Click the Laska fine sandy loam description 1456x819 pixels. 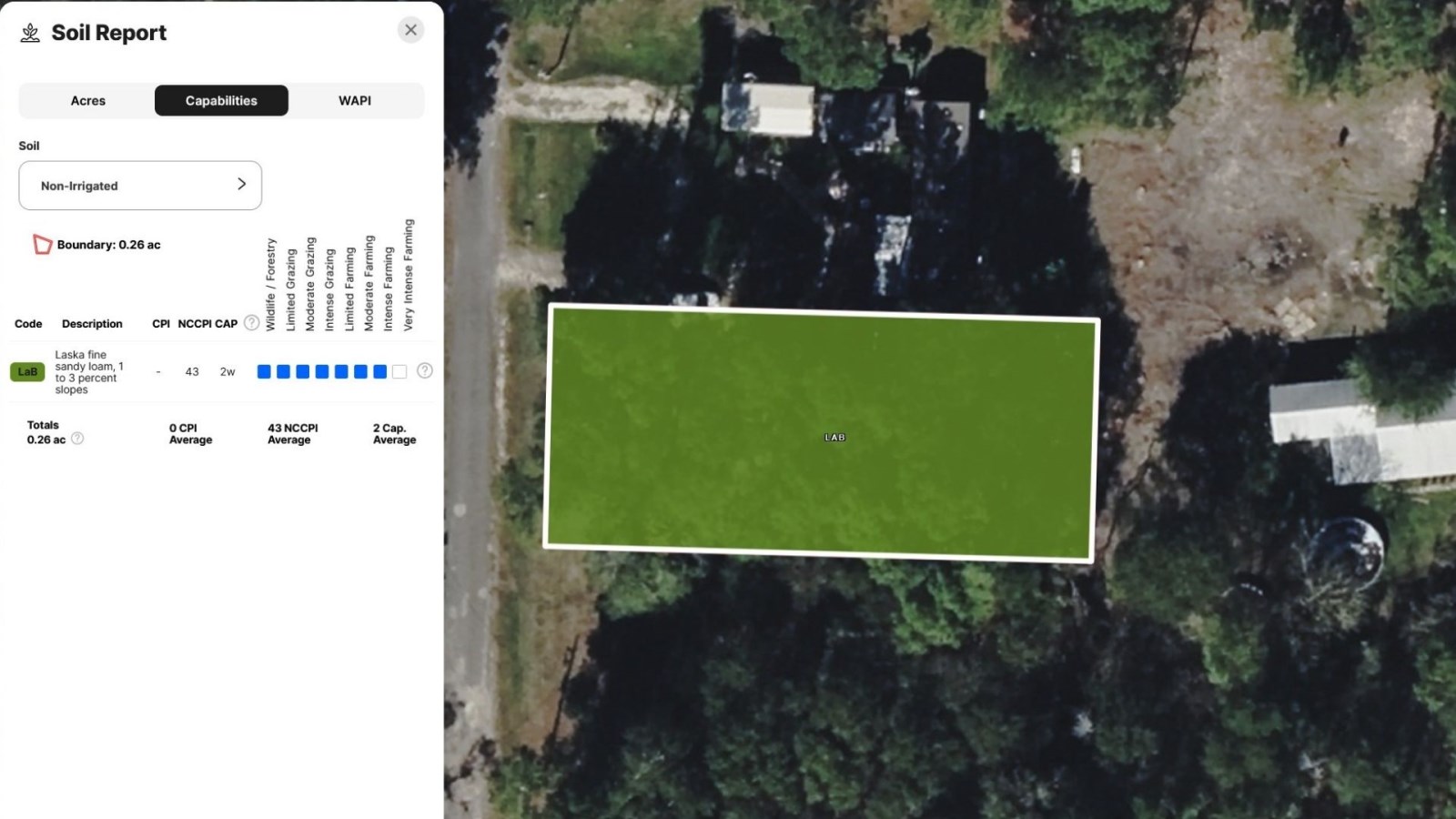(x=88, y=372)
